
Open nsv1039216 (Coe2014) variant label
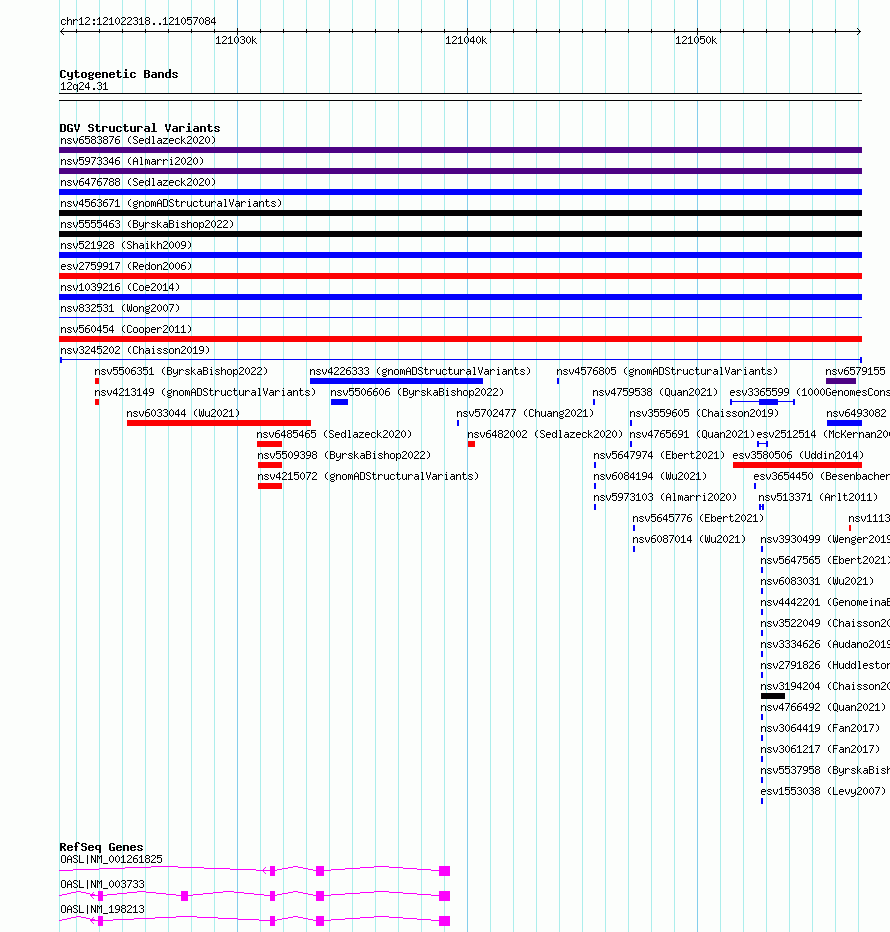click(x=120, y=287)
